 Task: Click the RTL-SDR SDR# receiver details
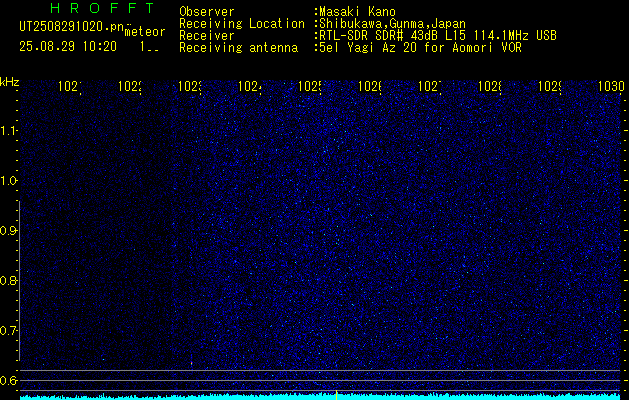[x=438, y=36]
